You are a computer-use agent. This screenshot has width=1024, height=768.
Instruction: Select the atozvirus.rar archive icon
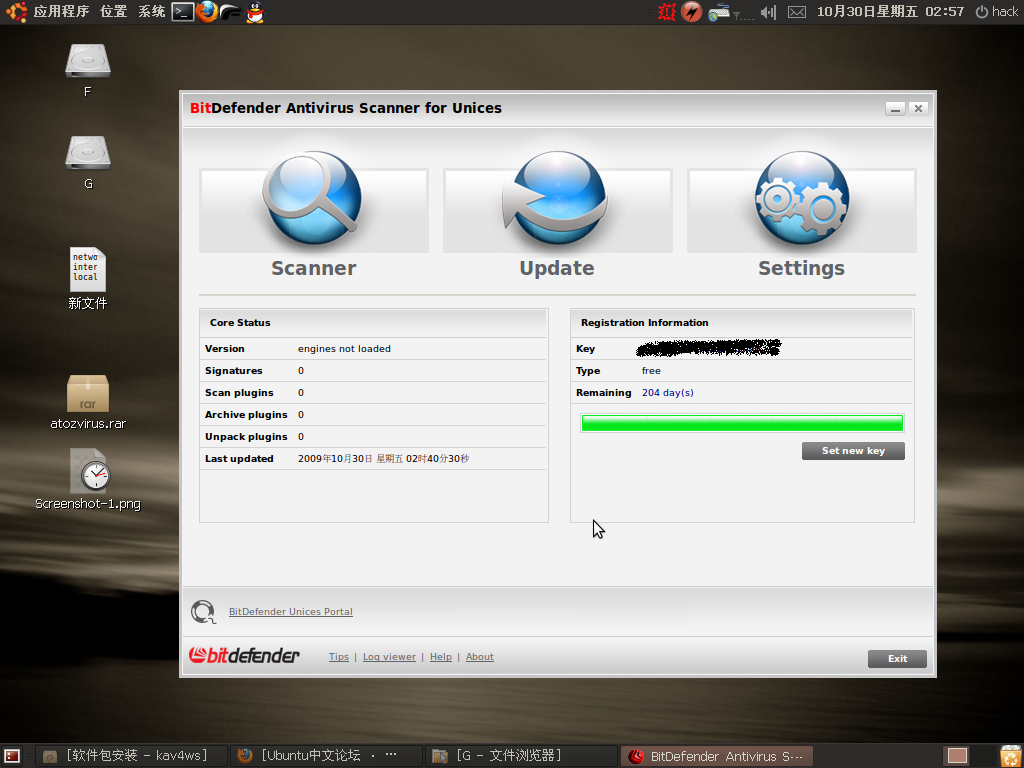[x=88, y=402]
